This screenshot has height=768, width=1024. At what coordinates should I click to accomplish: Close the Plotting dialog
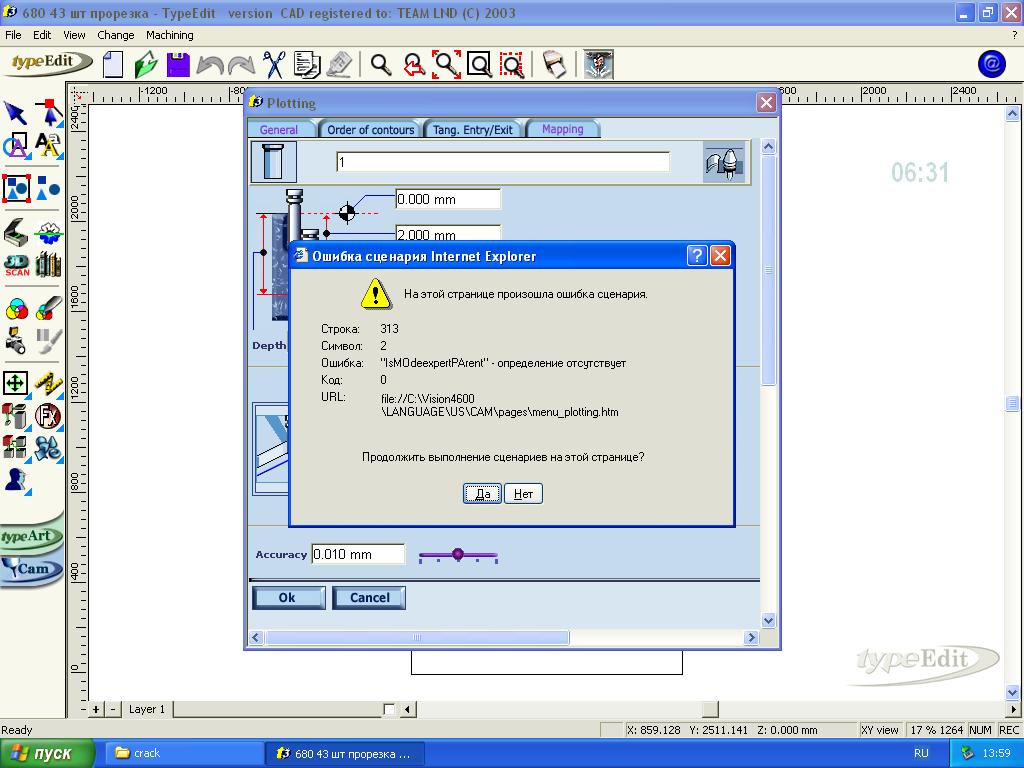[766, 103]
